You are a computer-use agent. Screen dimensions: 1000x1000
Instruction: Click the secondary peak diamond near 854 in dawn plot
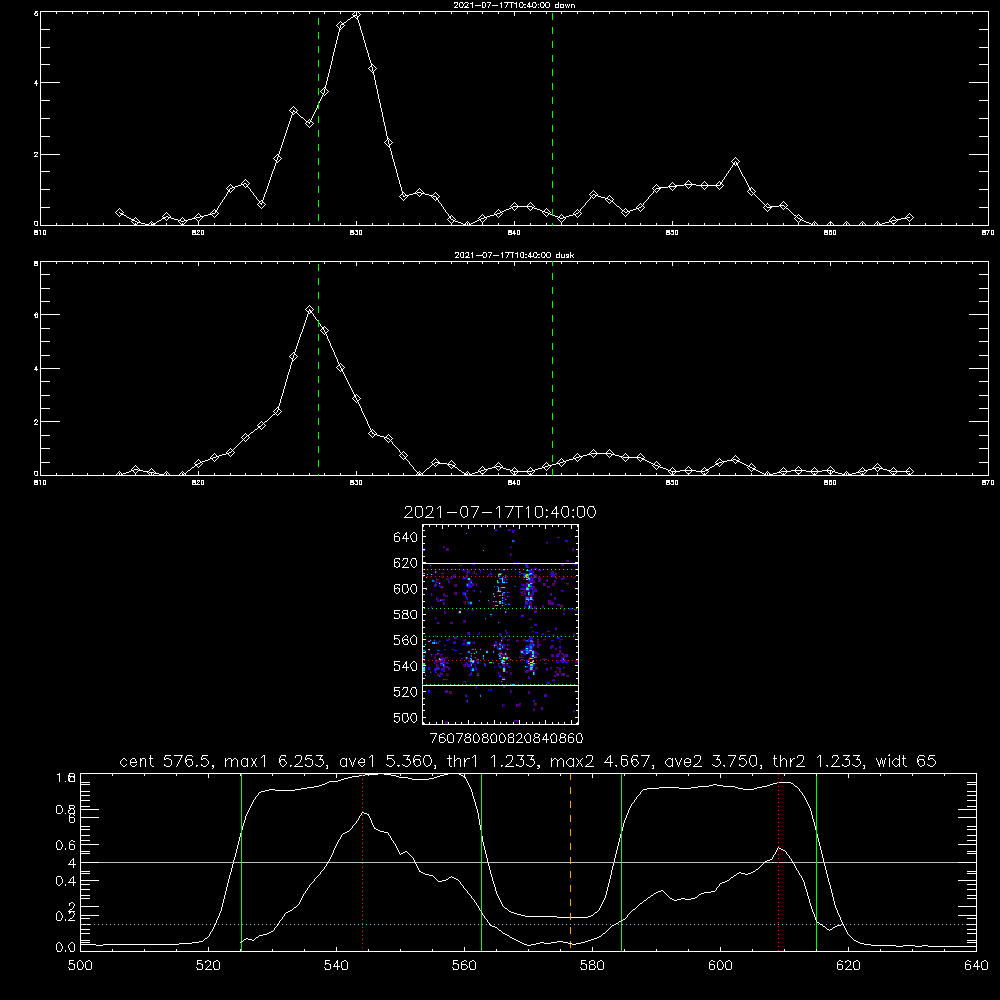[x=735, y=162]
